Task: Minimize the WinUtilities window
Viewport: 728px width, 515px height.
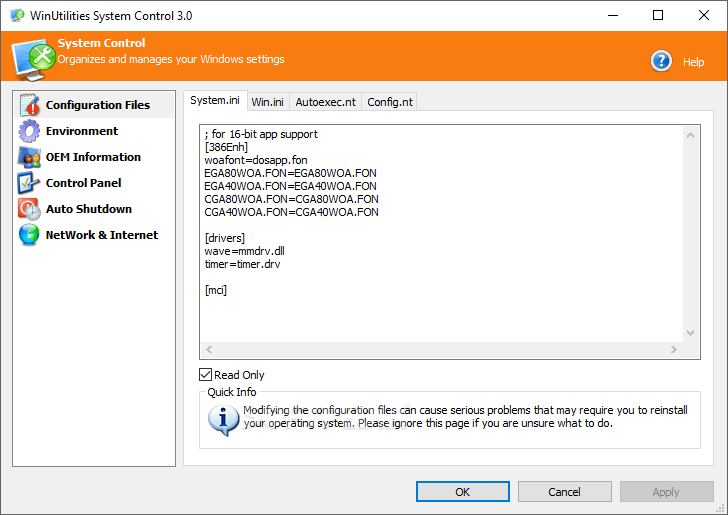Action: [x=613, y=15]
